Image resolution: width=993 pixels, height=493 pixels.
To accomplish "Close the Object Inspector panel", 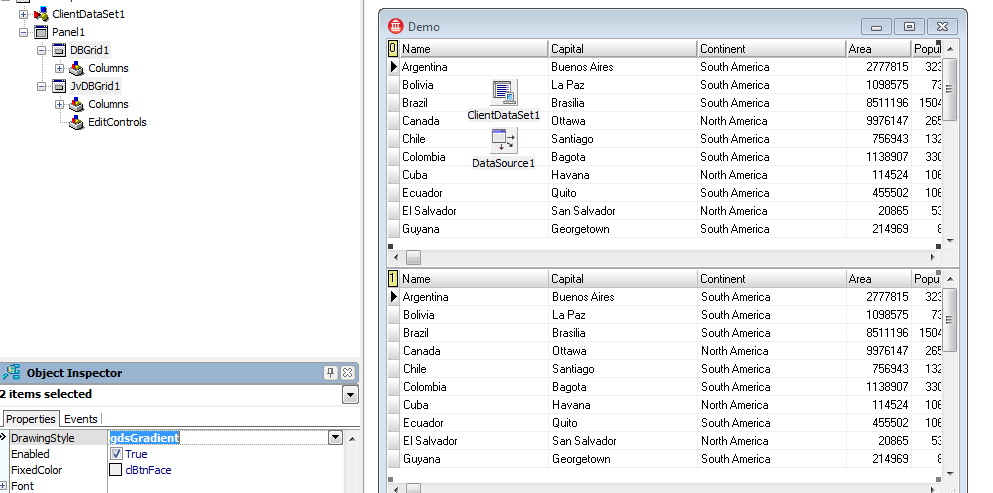I will [347, 373].
